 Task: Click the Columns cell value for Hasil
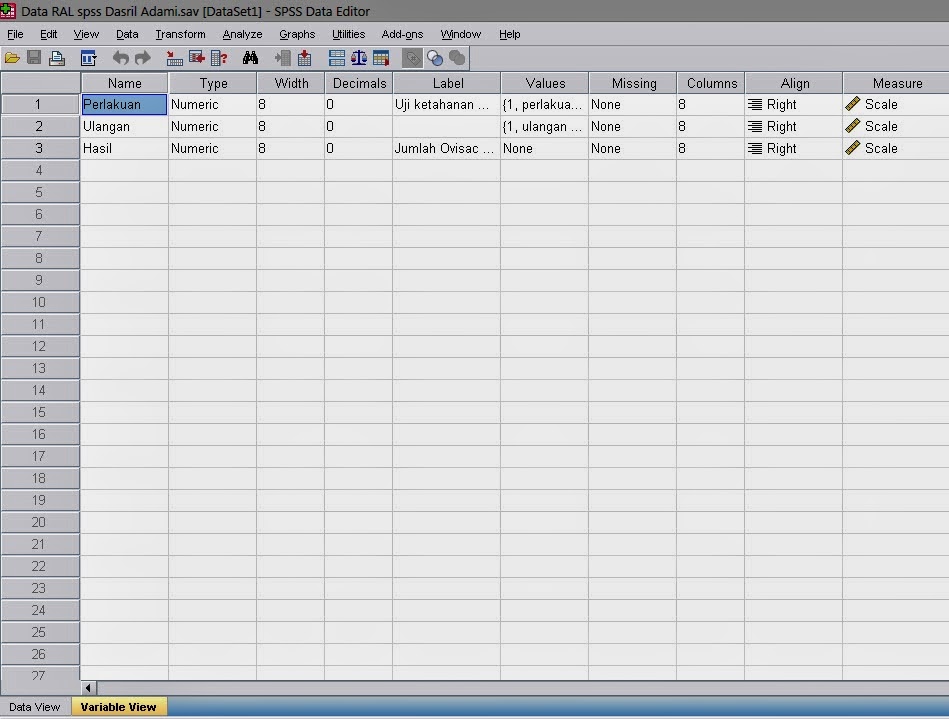(x=711, y=148)
